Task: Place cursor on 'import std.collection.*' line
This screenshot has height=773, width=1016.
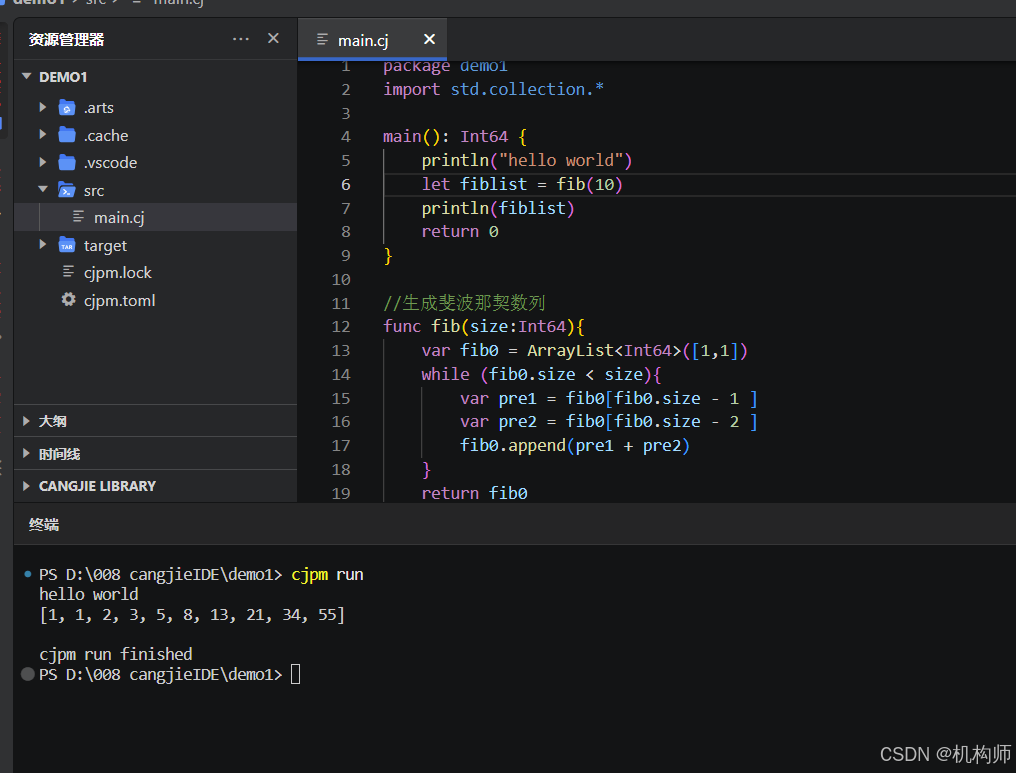Action: pyautogui.click(x=493, y=89)
